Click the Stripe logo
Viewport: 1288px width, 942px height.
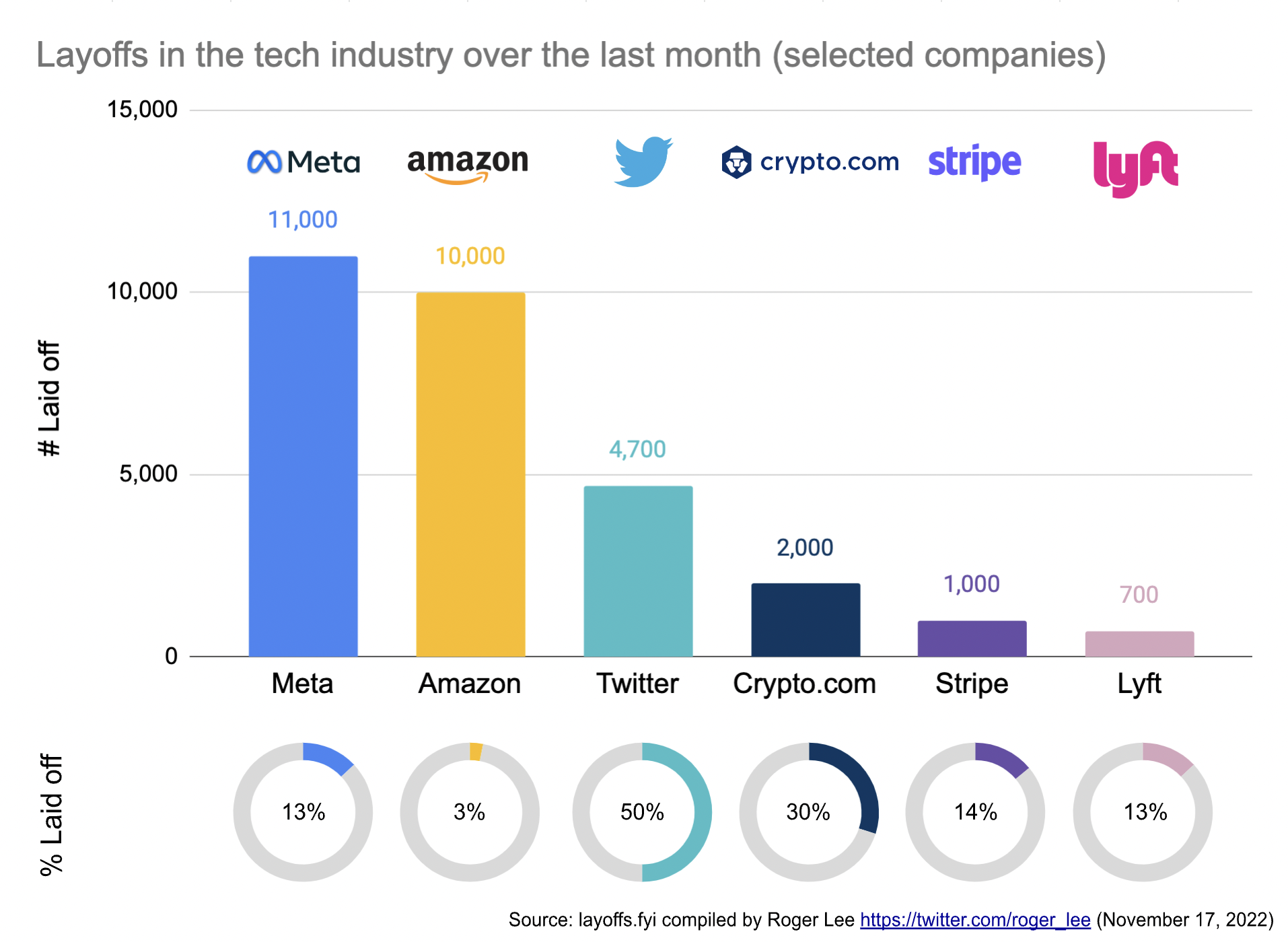[x=974, y=162]
